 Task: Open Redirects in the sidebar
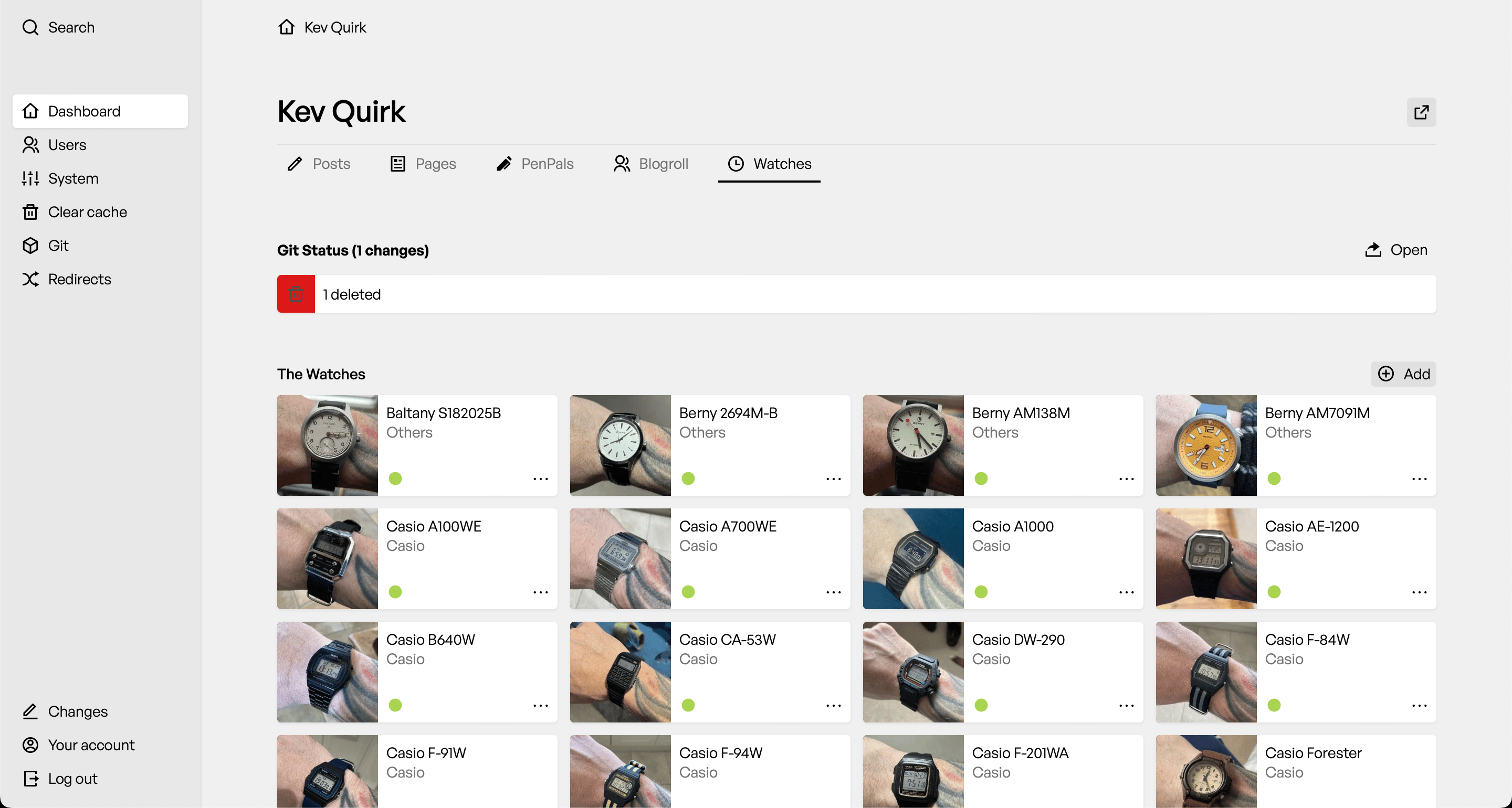[100, 279]
